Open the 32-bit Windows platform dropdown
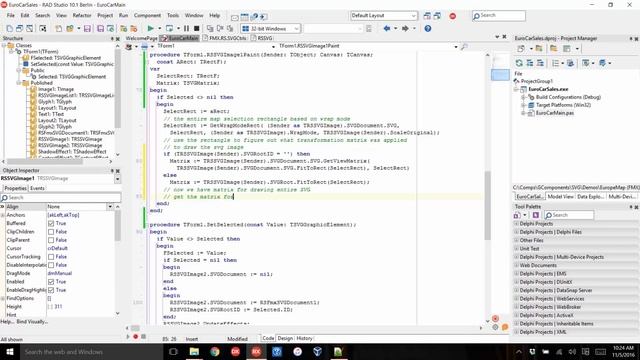 [x=296, y=29]
